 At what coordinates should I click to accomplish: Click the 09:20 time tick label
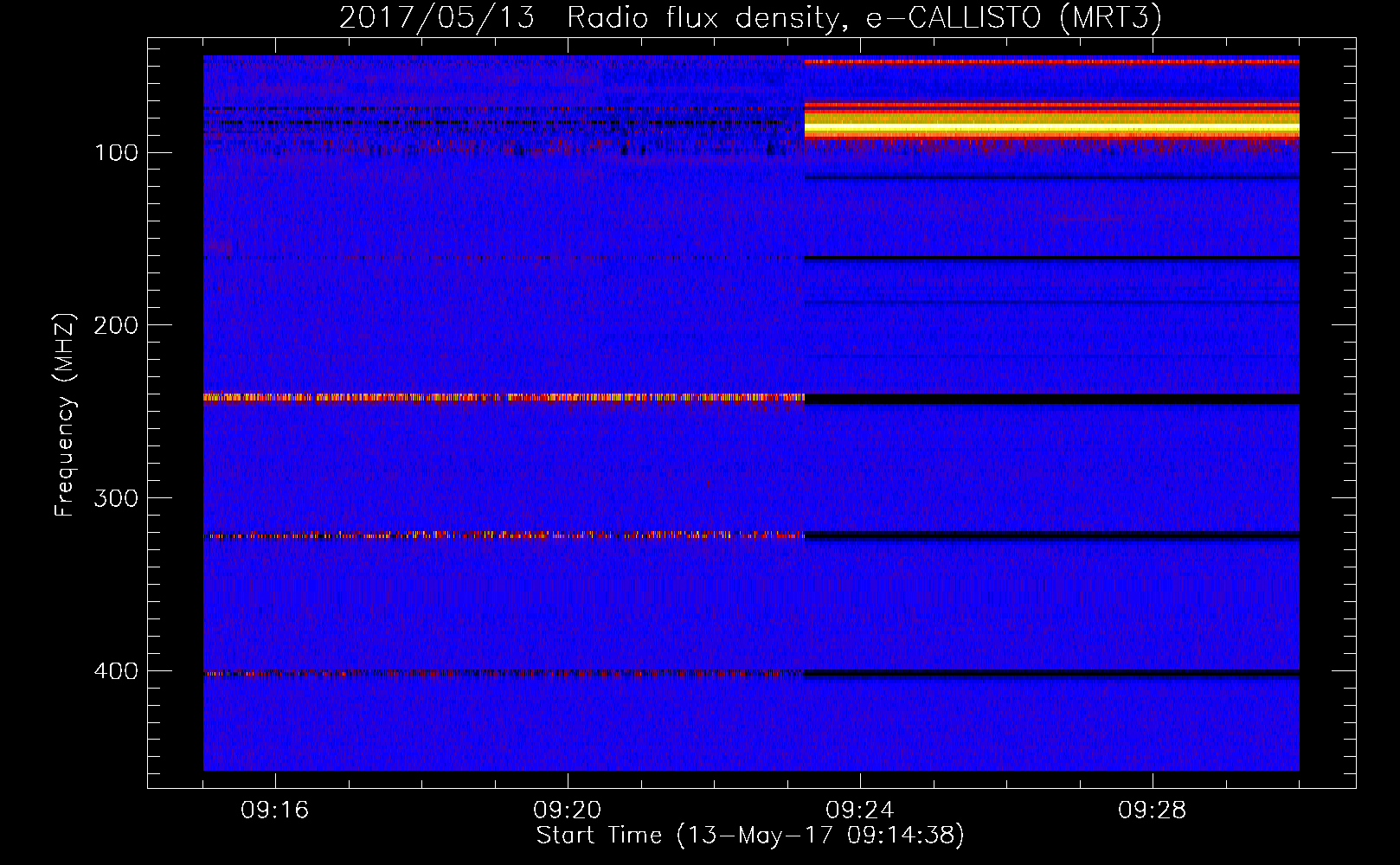coord(568,811)
